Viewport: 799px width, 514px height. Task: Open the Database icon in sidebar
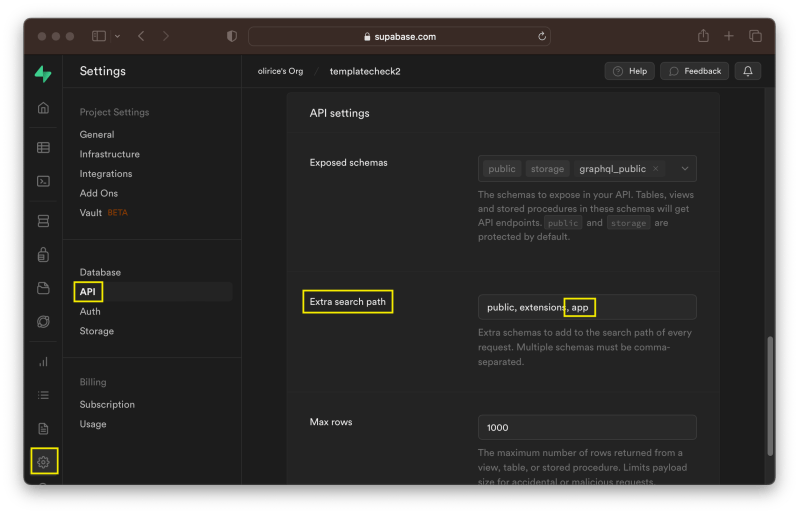pos(43,221)
